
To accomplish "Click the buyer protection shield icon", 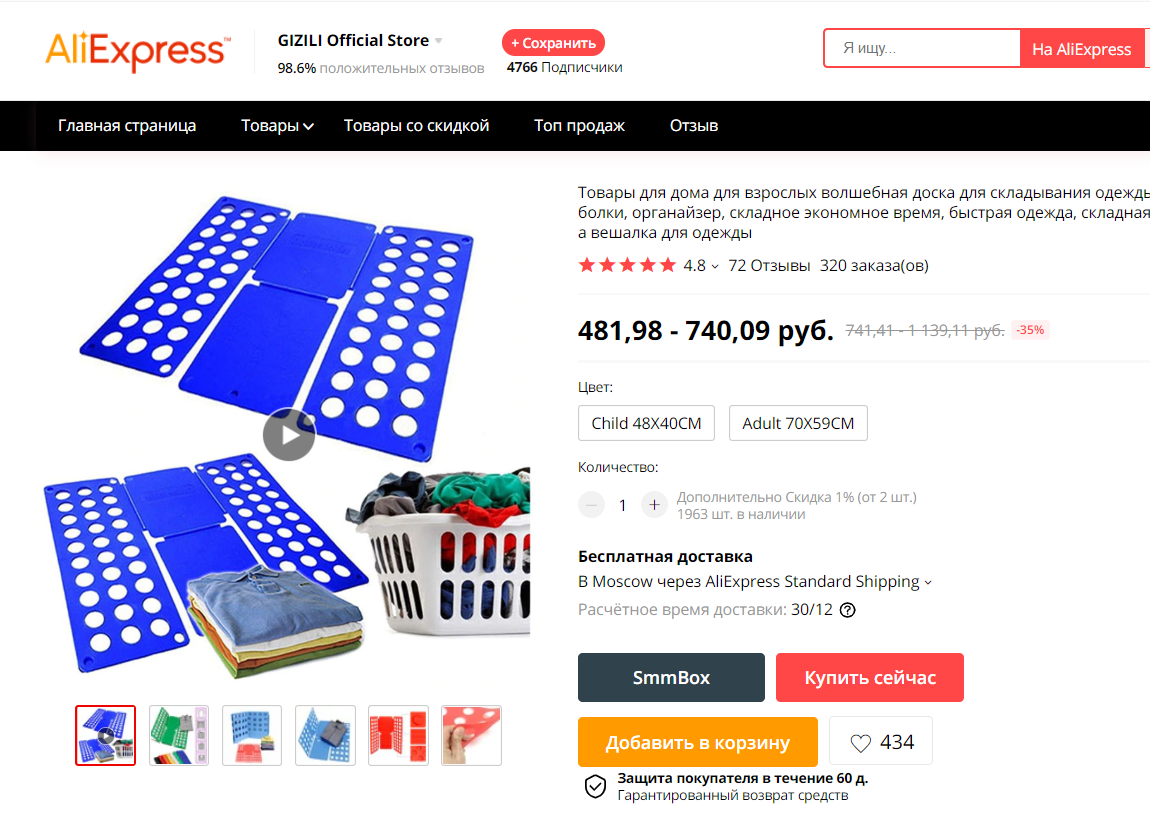I will click(595, 787).
